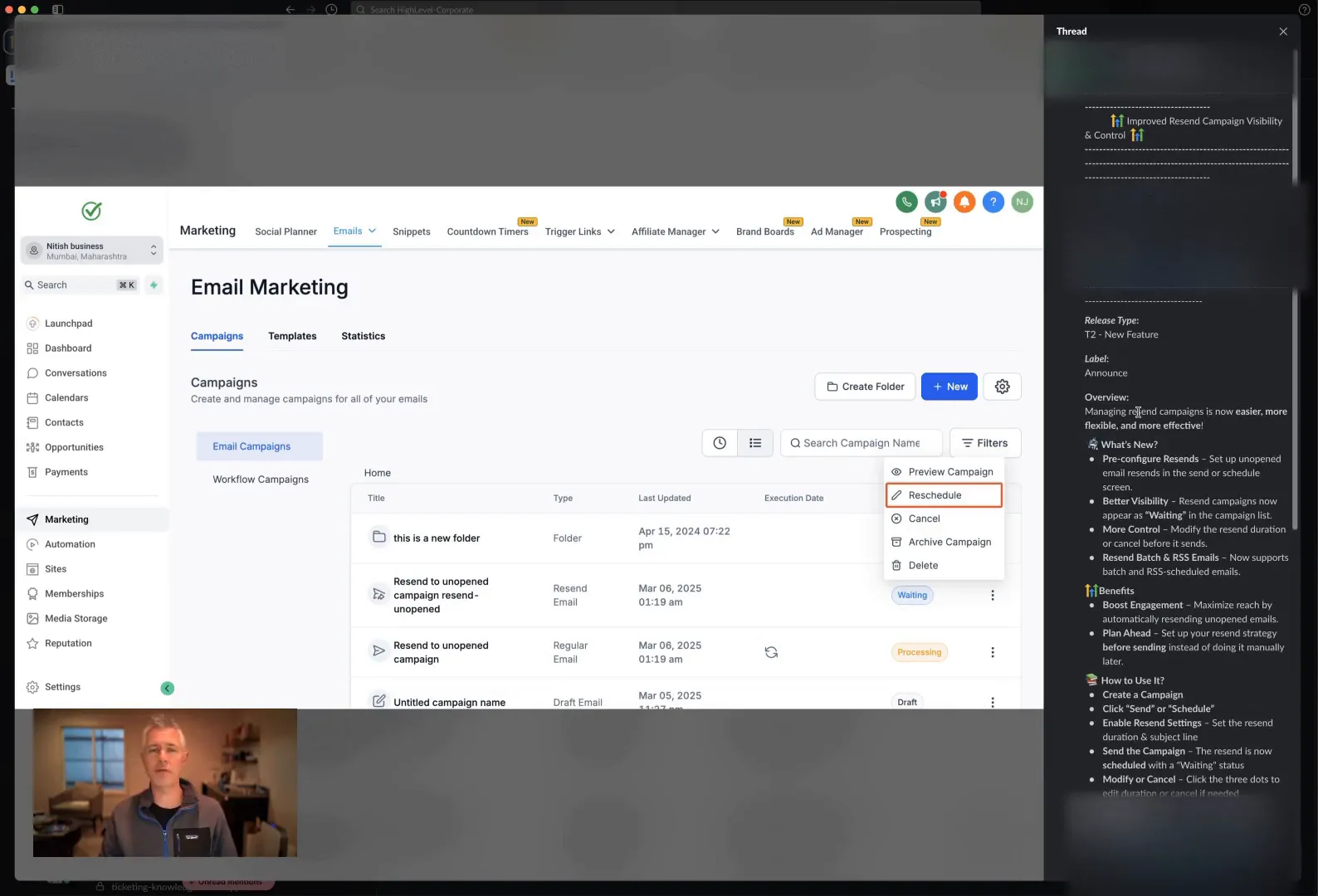Open Opportunities in sidebar
Screen dimensions: 1318x896
[74, 447]
